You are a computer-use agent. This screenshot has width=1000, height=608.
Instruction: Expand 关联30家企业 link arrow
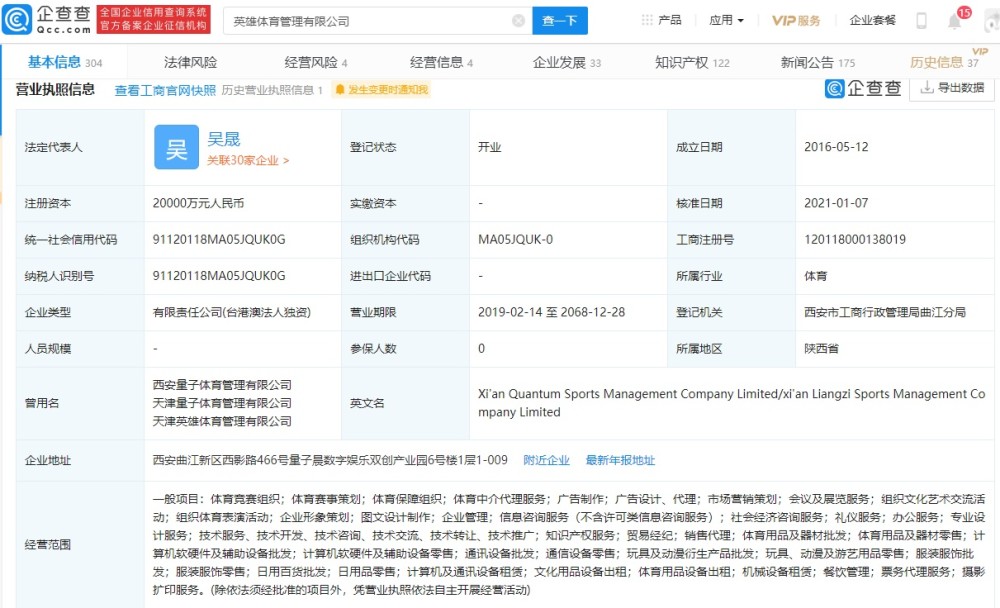pyautogui.click(x=248, y=161)
